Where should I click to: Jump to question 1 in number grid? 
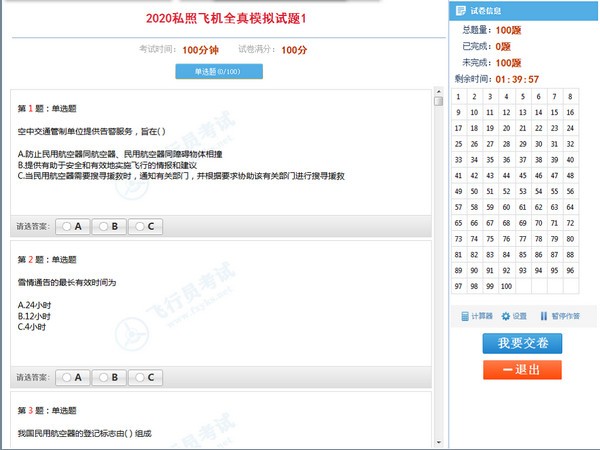point(458,97)
